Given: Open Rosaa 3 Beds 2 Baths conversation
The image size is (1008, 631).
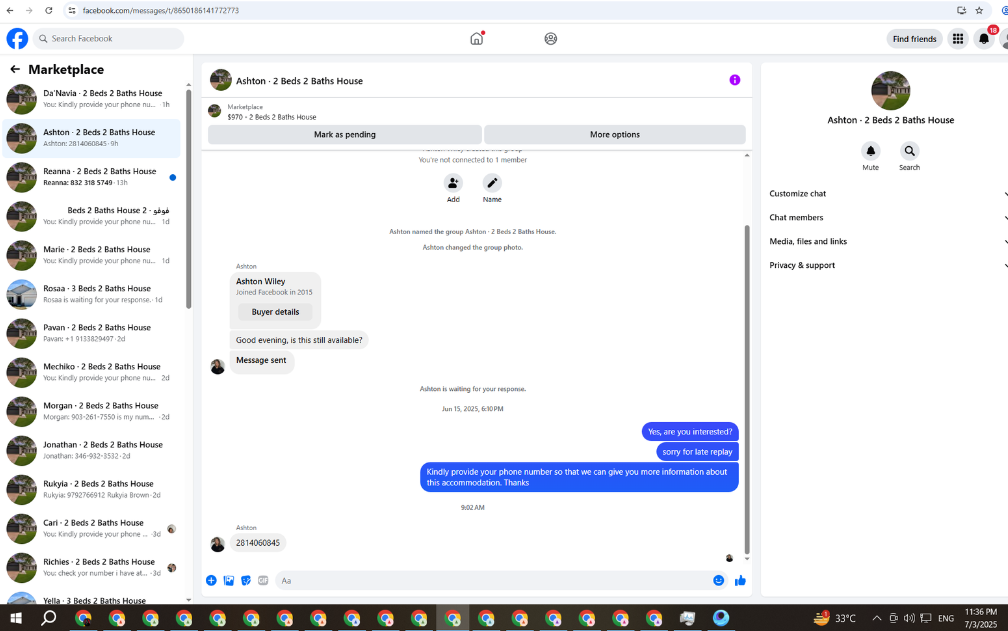Looking at the screenshot, I should 91,294.
